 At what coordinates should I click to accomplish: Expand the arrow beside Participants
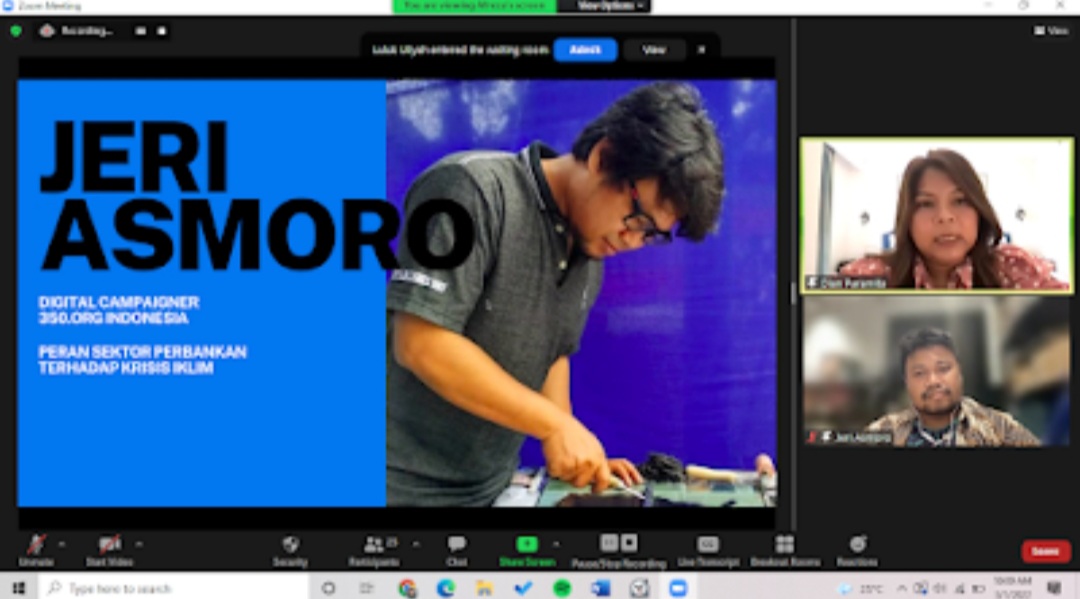click(416, 545)
